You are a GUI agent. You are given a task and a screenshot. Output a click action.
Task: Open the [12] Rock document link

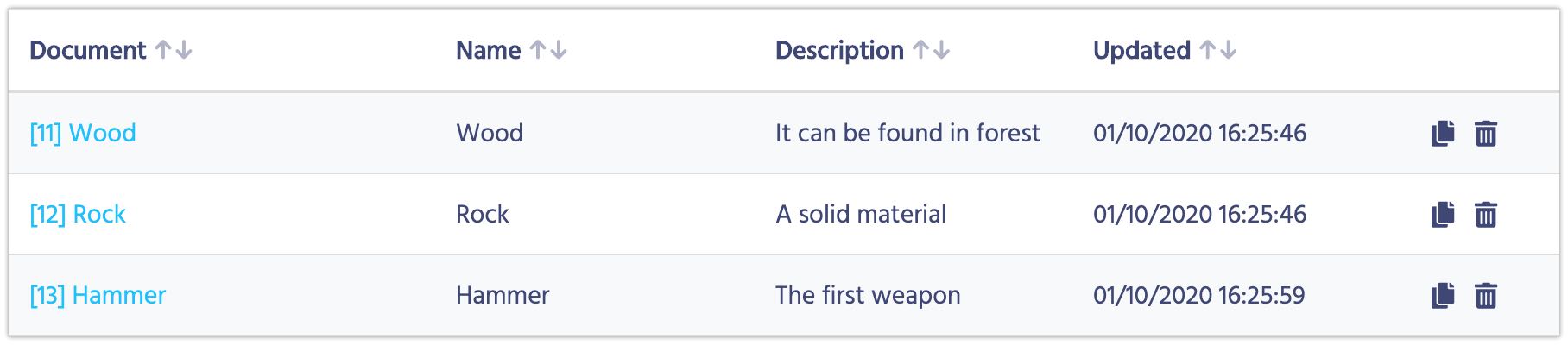click(78, 214)
